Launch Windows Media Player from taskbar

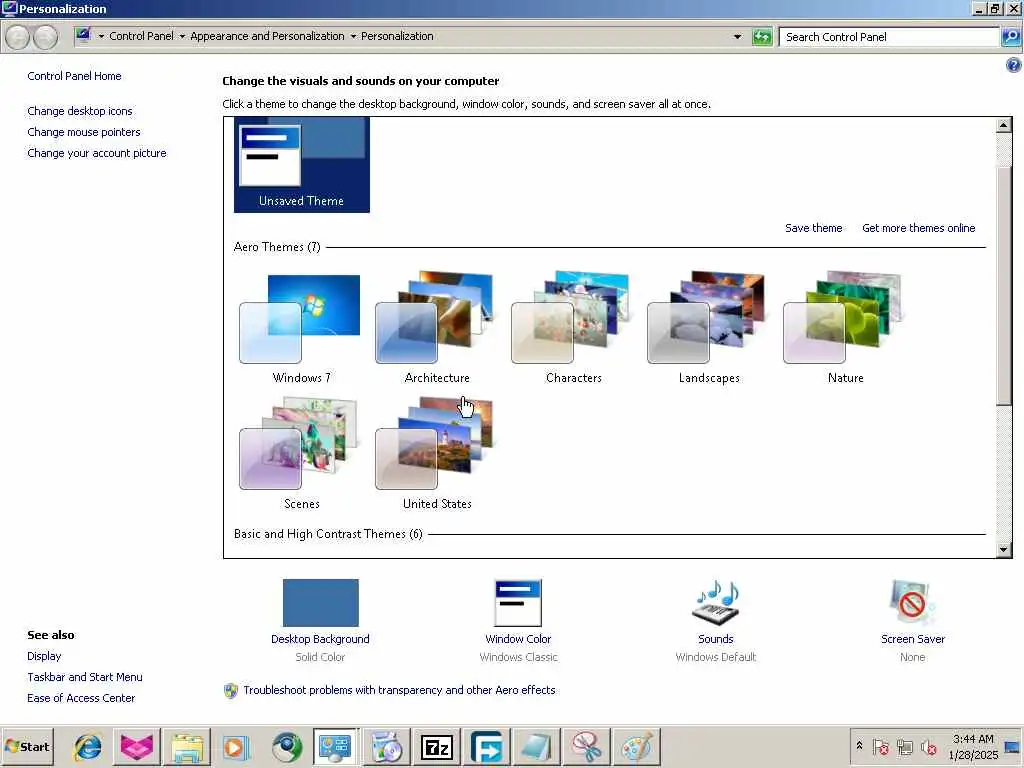tap(236, 746)
